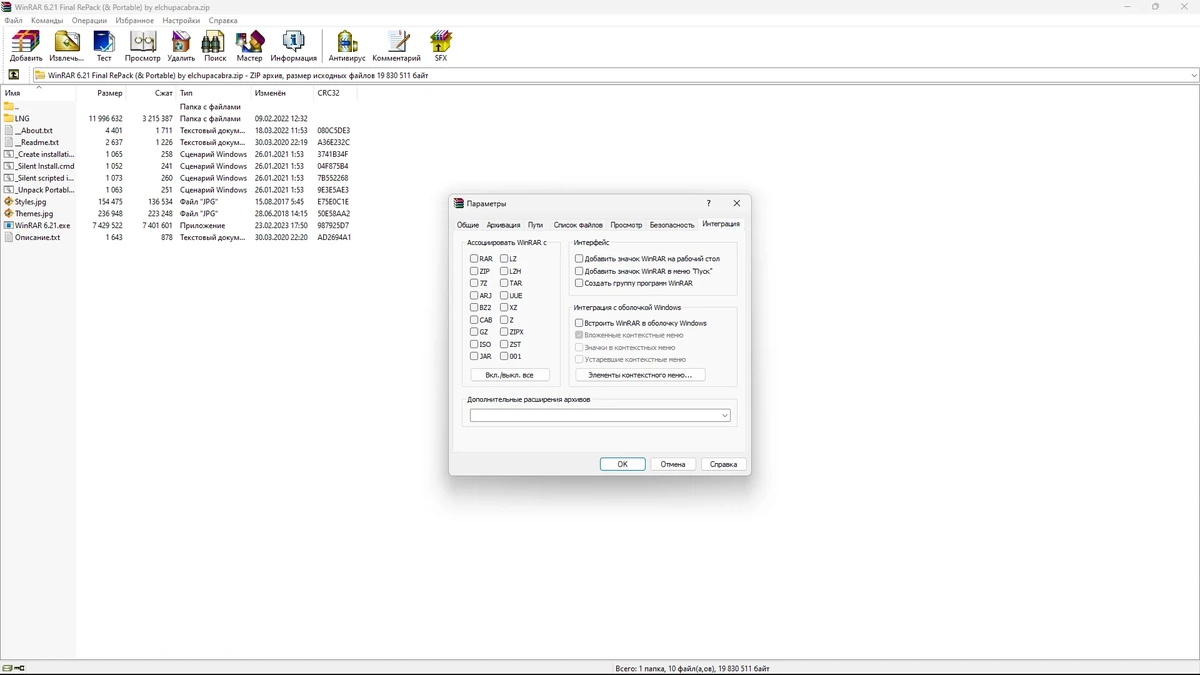The image size is (1200, 675).
Task: Enable the ZIP association checkbox
Action: point(474,271)
